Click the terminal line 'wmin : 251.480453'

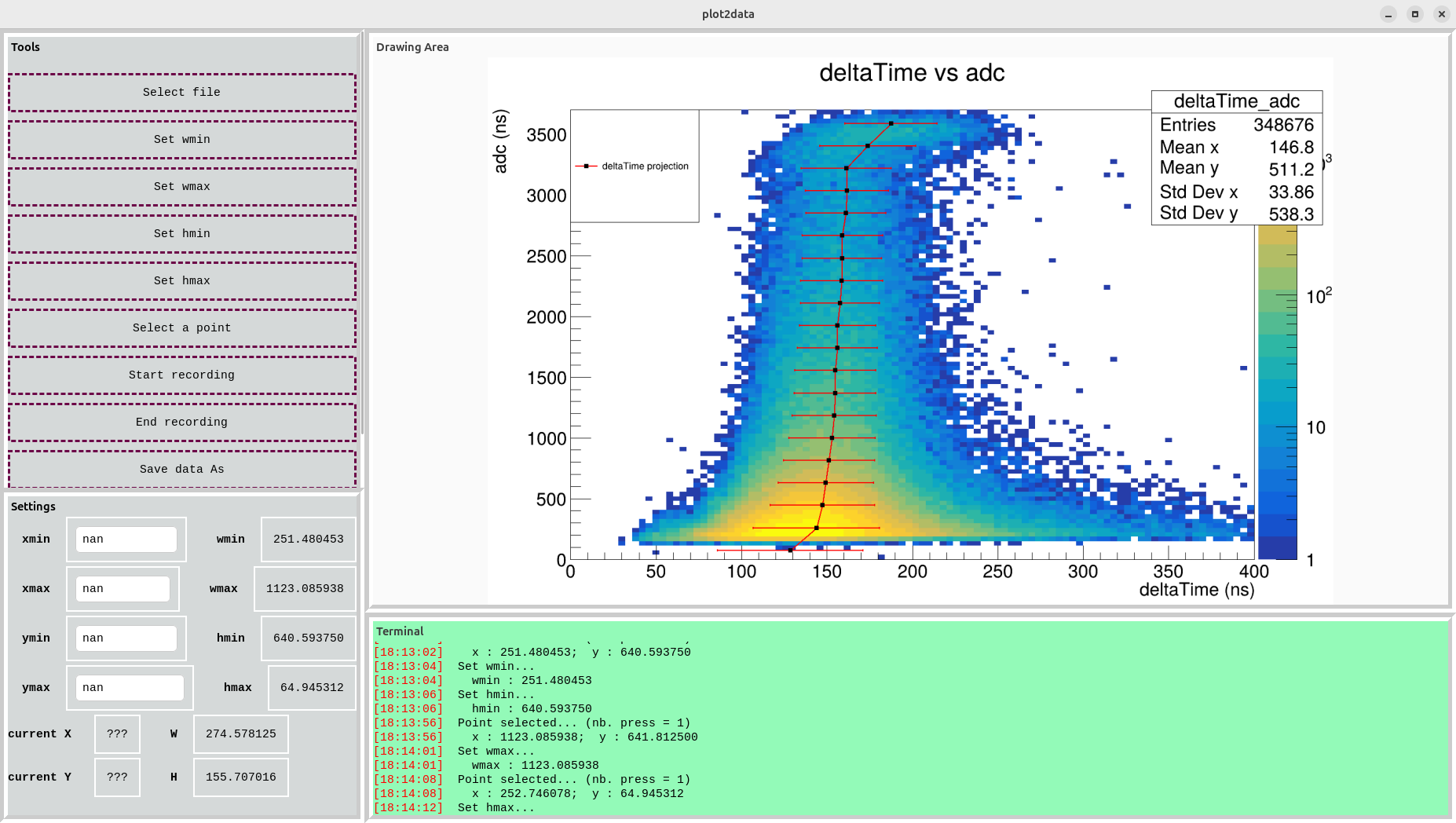(532, 681)
